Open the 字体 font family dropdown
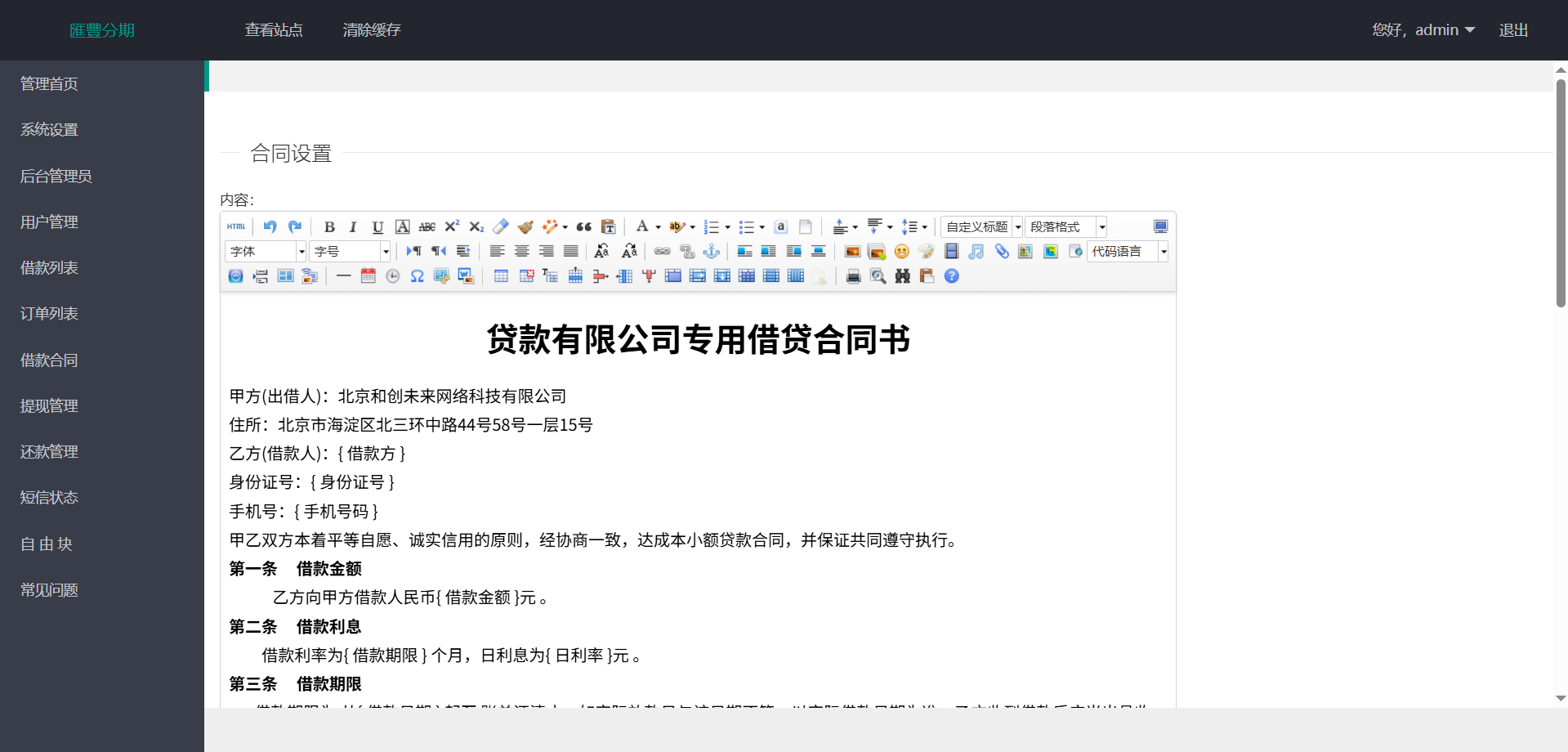The width and height of the screenshot is (1568, 752). click(266, 252)
